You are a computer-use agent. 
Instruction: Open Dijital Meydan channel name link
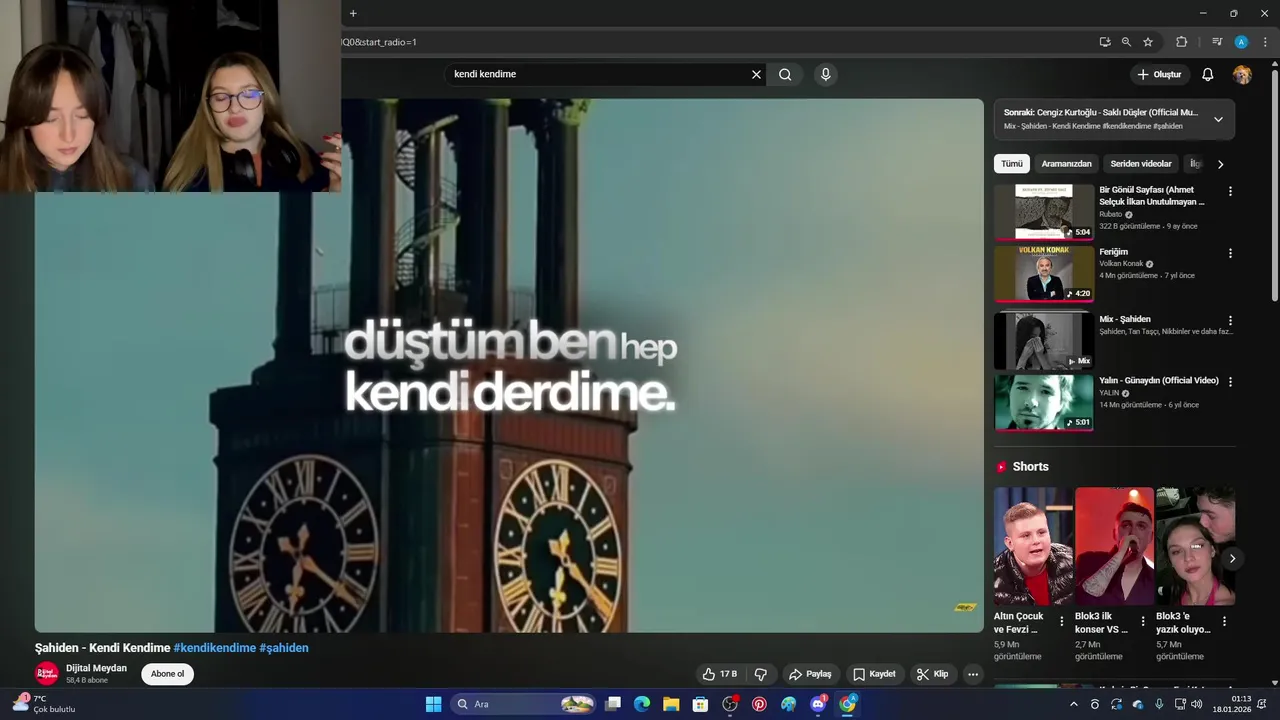pyautogui.click(x=96, y=668)
